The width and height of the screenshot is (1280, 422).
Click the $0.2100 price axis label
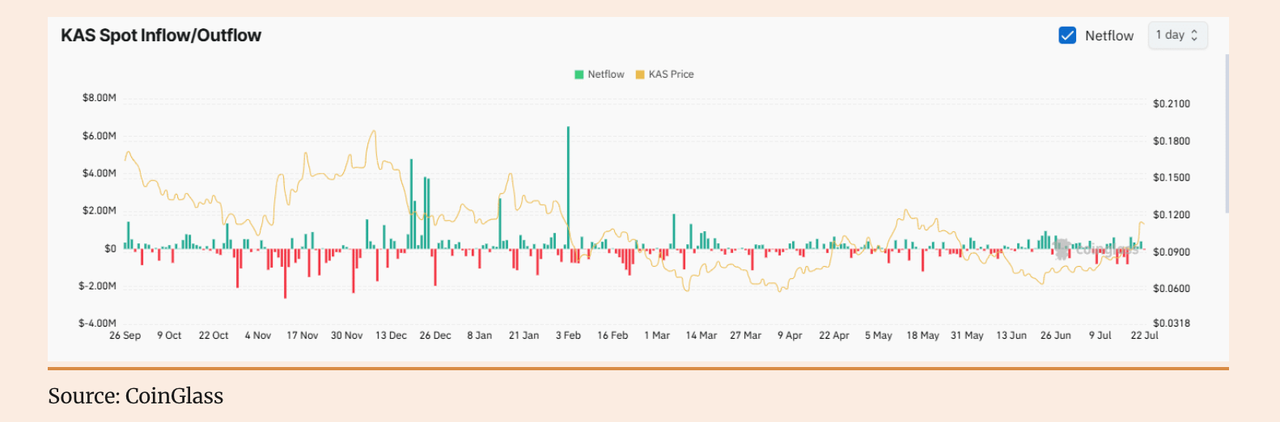click(1171, 104)
